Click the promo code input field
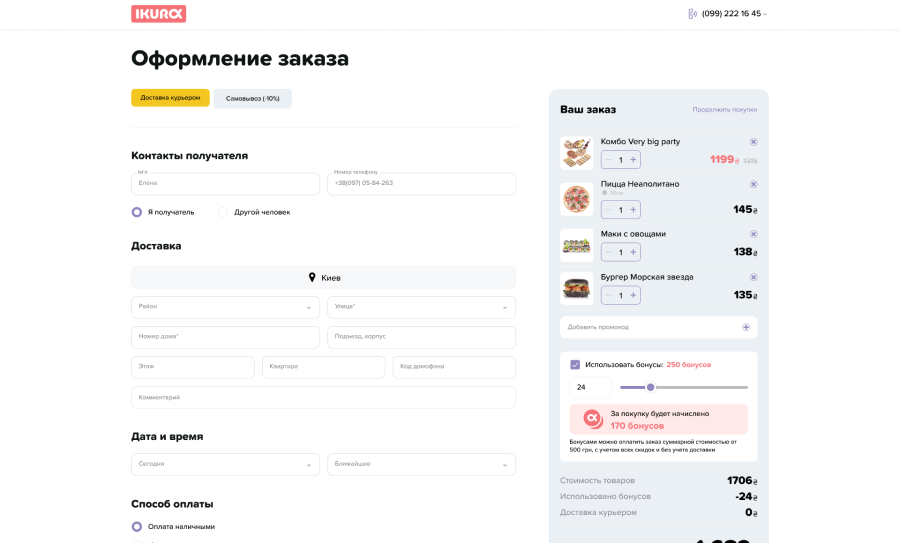The image size is (900, 543). point(658,327)
